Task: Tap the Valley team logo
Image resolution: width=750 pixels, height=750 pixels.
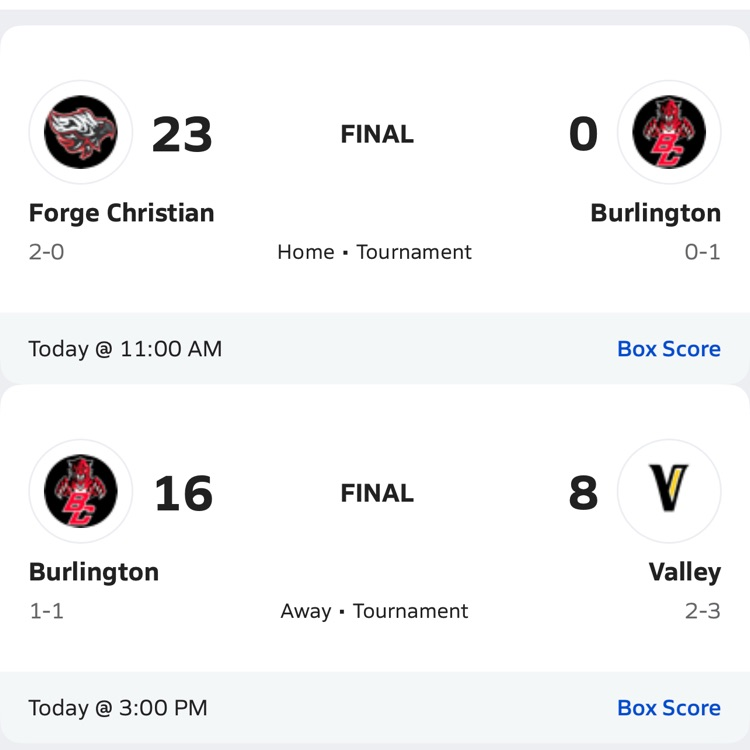Action: point(669,491)
